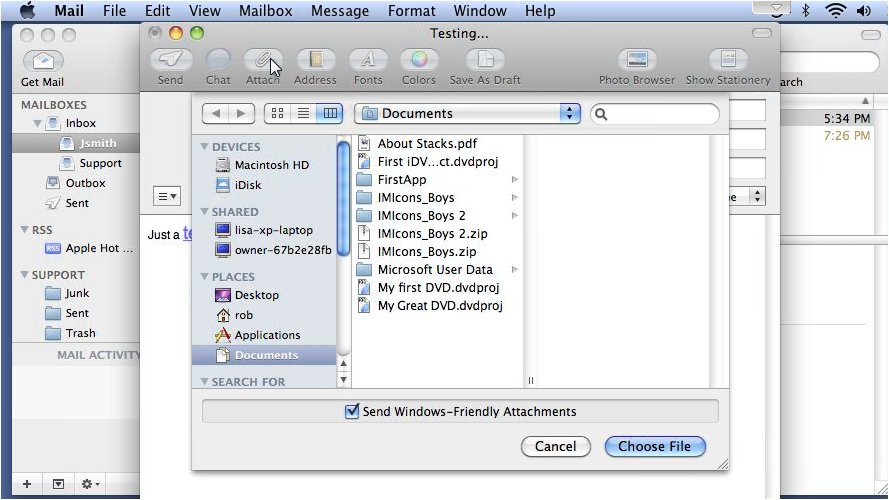Toggle the mail activity panel button
This screenshot has width=889, height=500.
[x=58, y=484]
